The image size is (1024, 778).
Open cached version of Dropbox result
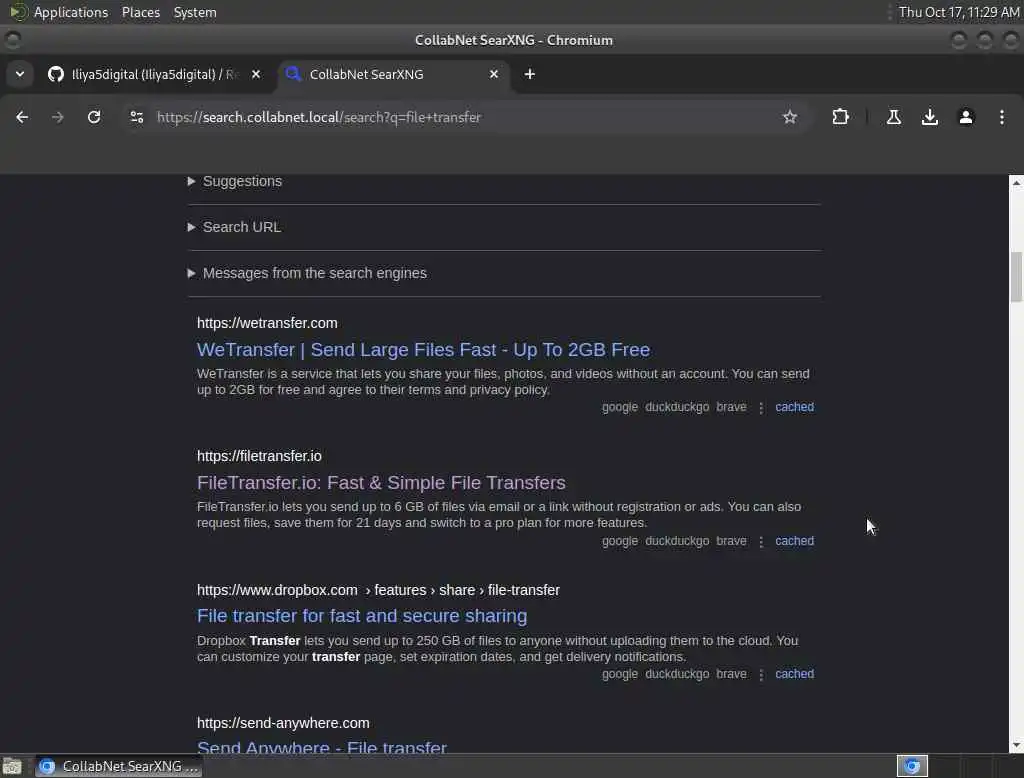pos(794,673)
